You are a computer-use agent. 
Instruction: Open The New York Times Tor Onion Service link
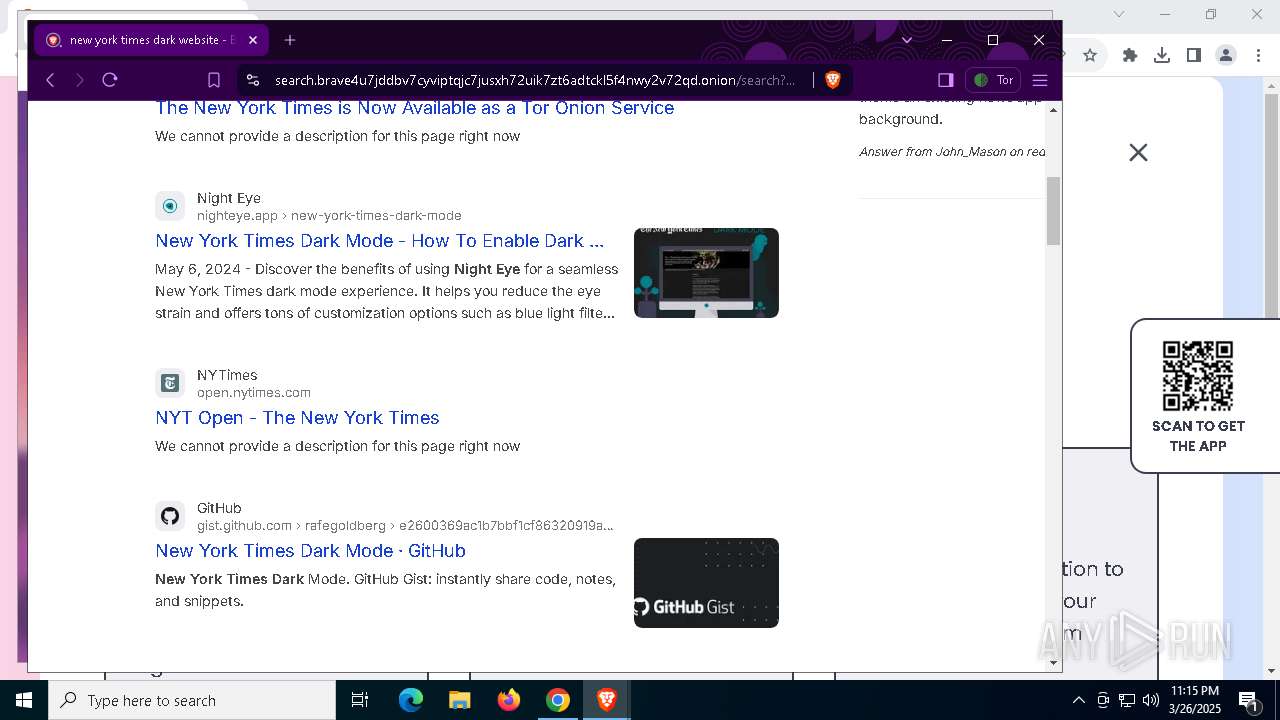[414, 108]
